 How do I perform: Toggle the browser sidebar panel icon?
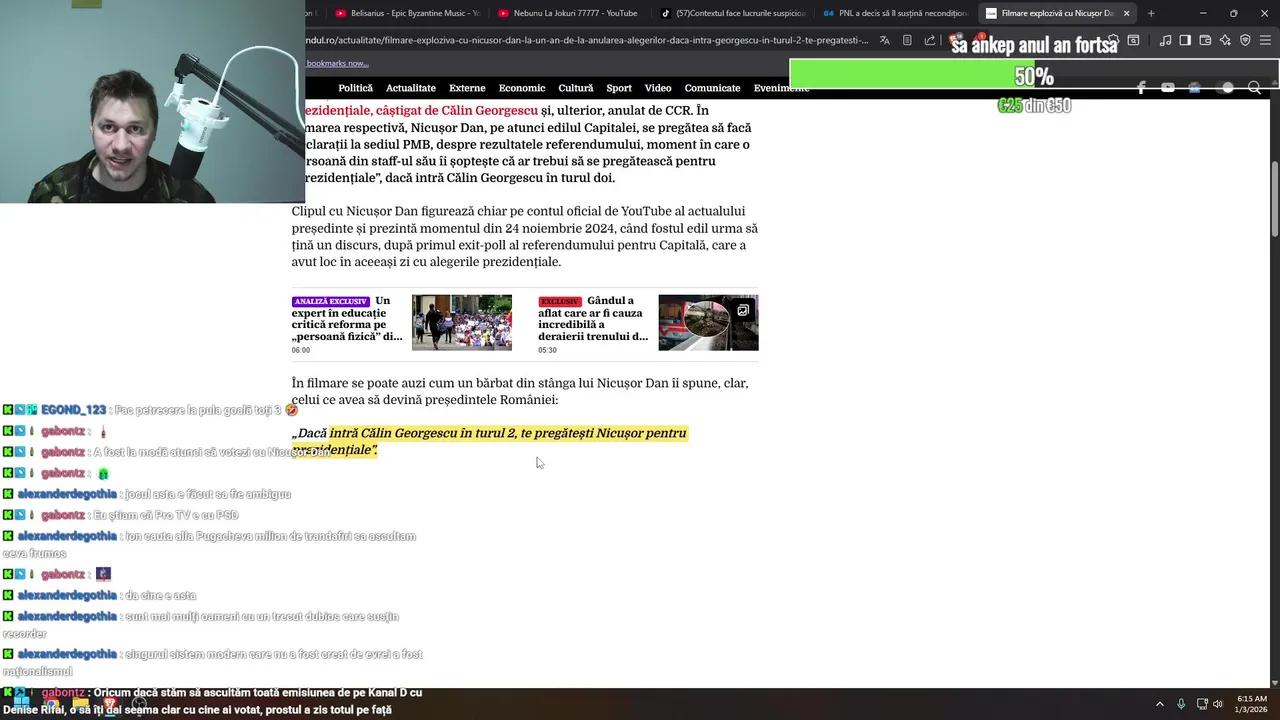pos(1185,41)
